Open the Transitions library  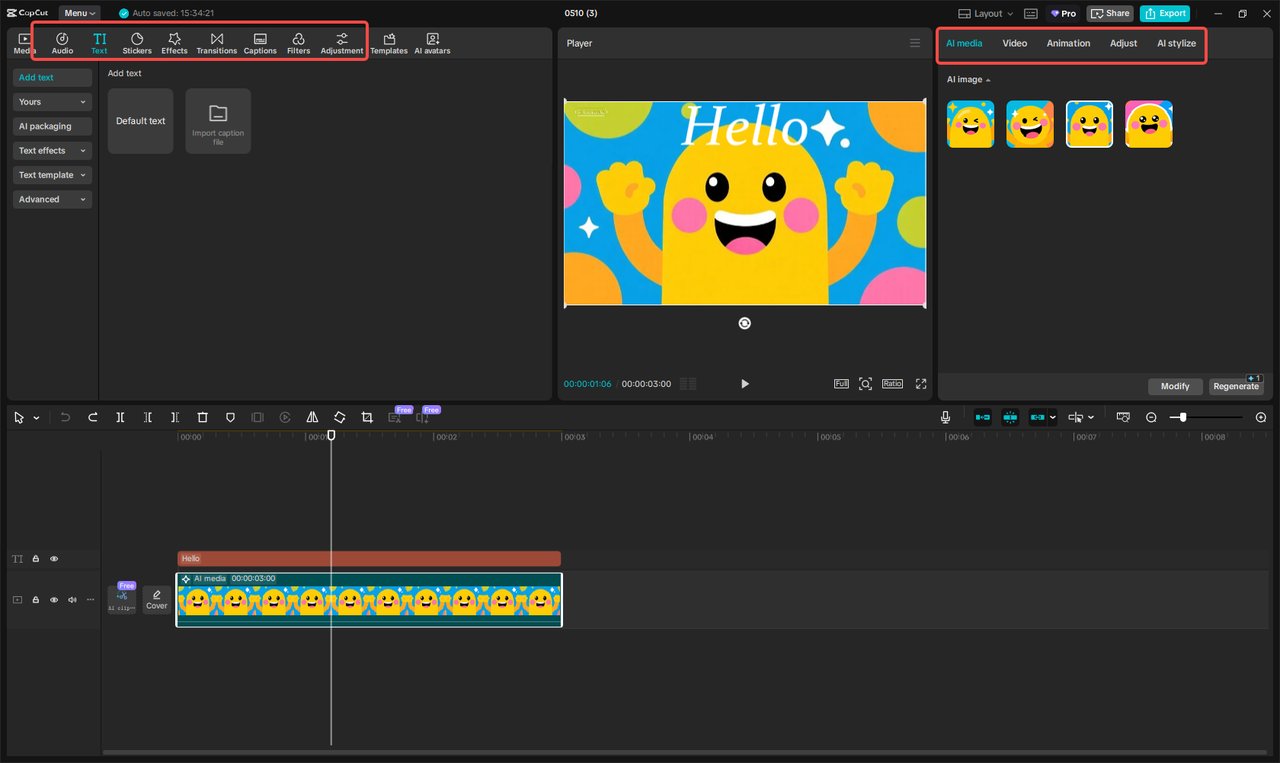pyautogui.click(x=216, y=43)
